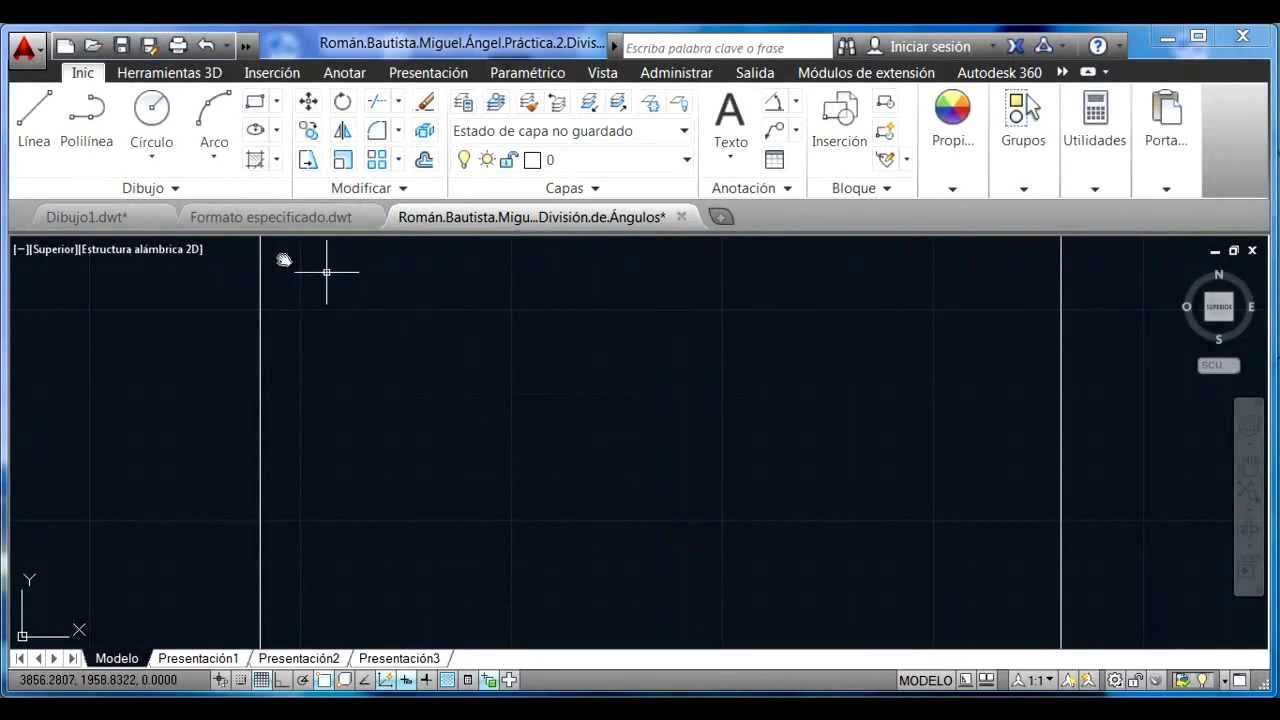Open the Herramientas 3D ribbon tab
The image size is (1280, 720).
(169, 73)
